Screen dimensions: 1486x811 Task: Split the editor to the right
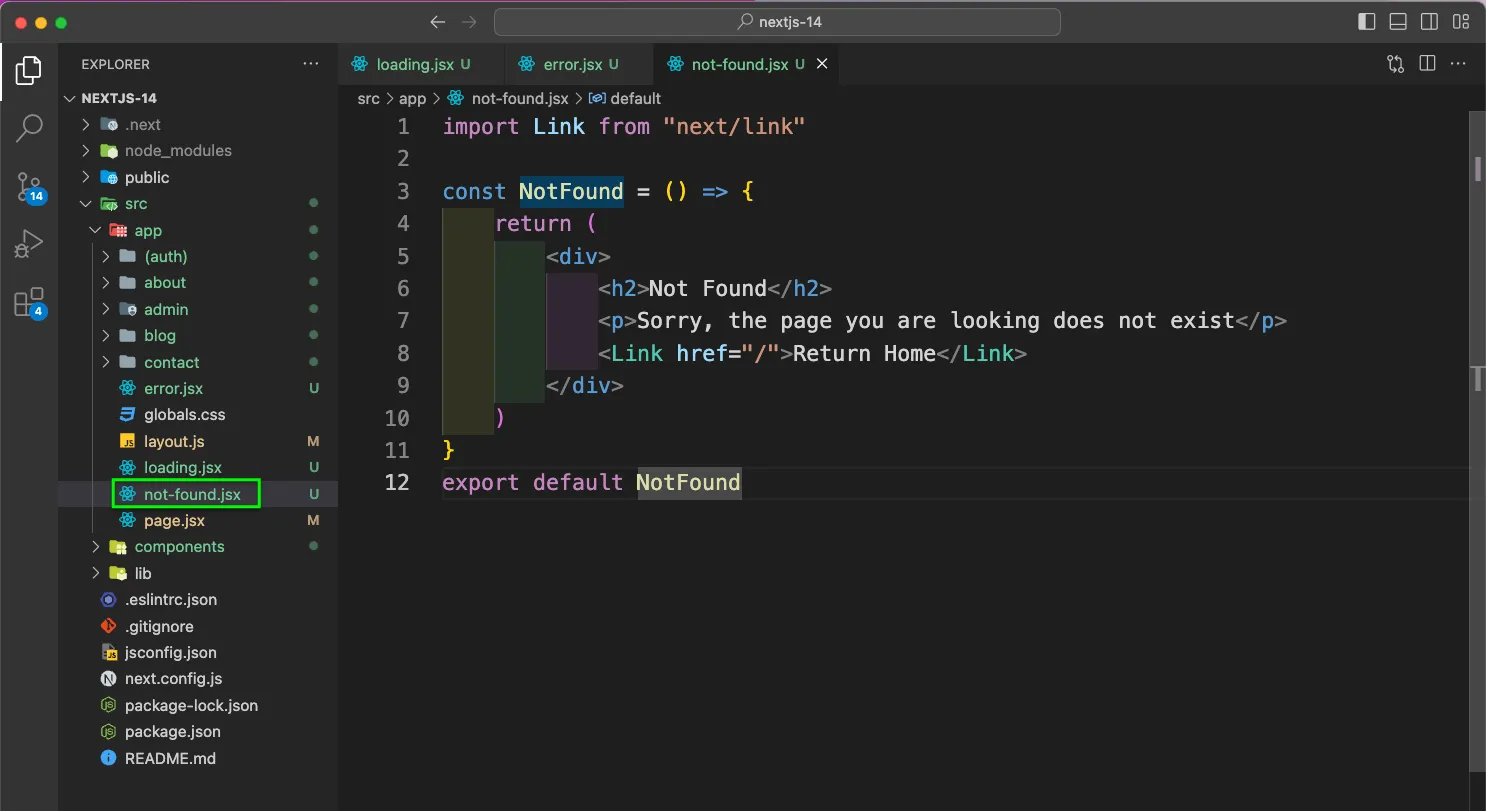tap(1427, 64)
